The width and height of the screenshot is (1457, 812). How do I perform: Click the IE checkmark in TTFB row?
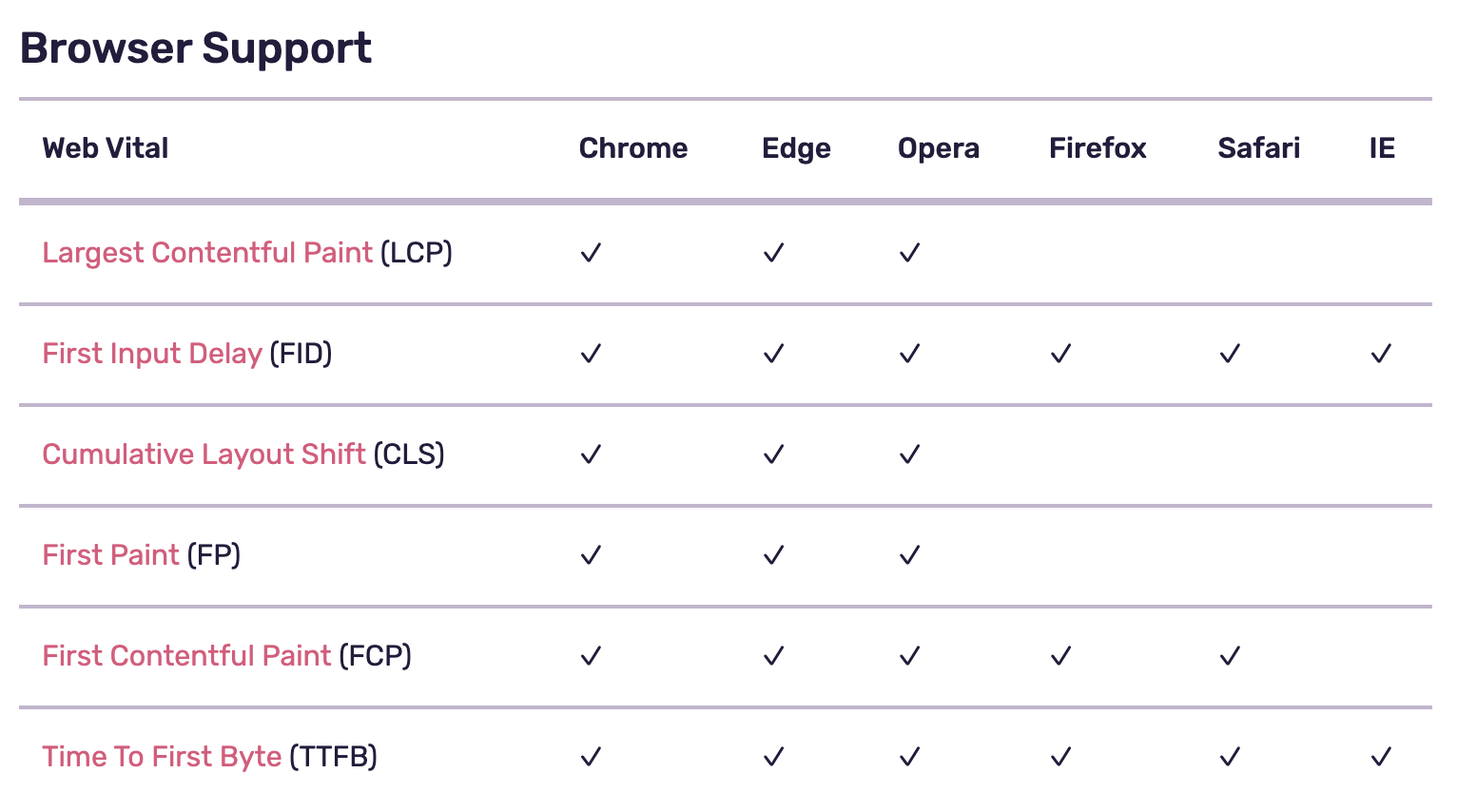(1381, 757)
